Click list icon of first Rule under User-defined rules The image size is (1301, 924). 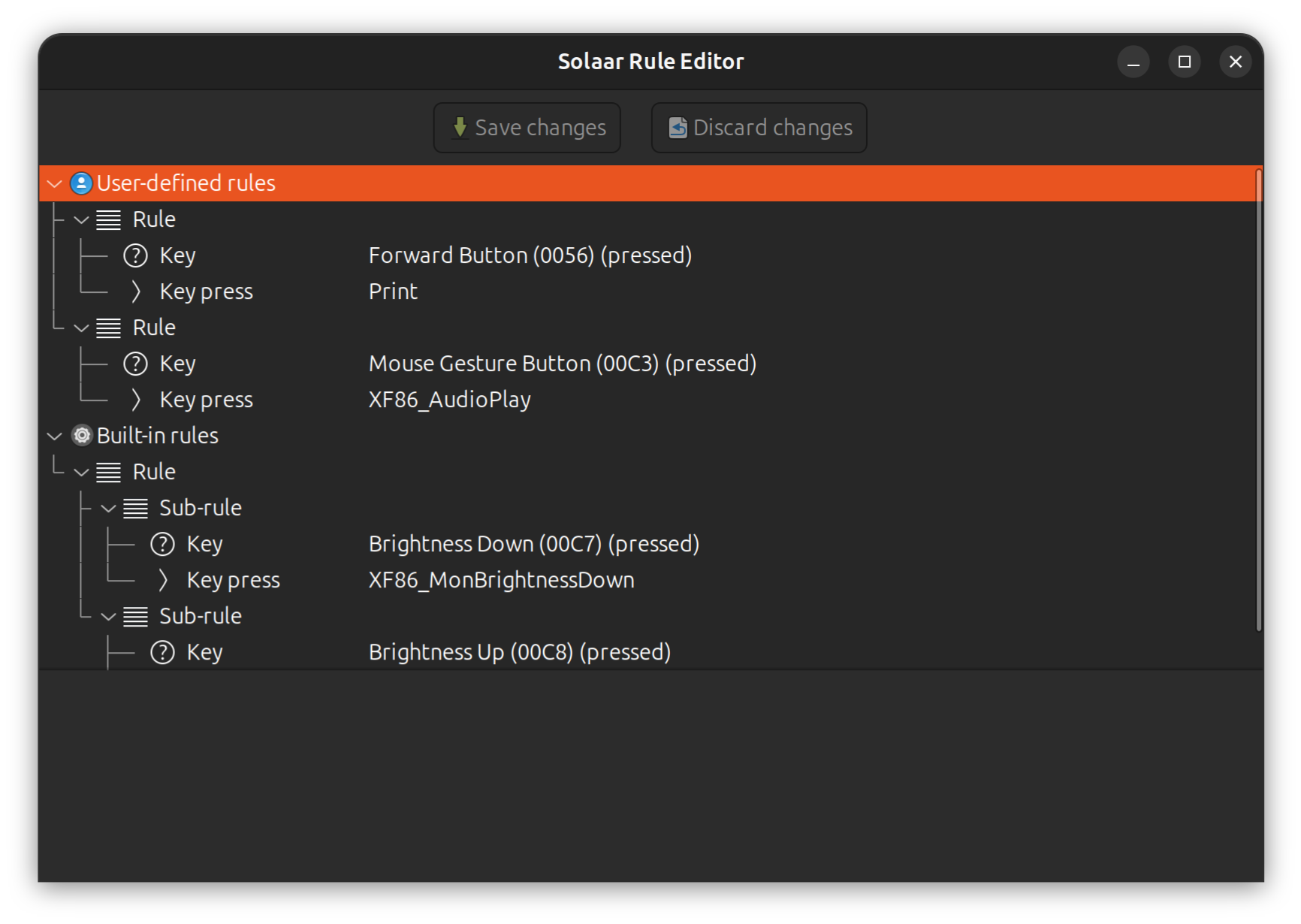tap(108, 220)
